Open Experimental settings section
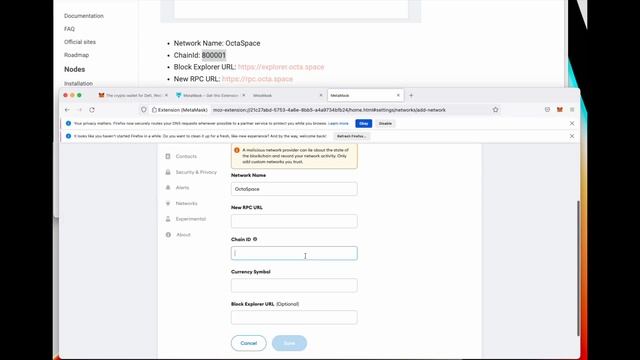Viewport: 640px width, 360px height. [191, 219]
